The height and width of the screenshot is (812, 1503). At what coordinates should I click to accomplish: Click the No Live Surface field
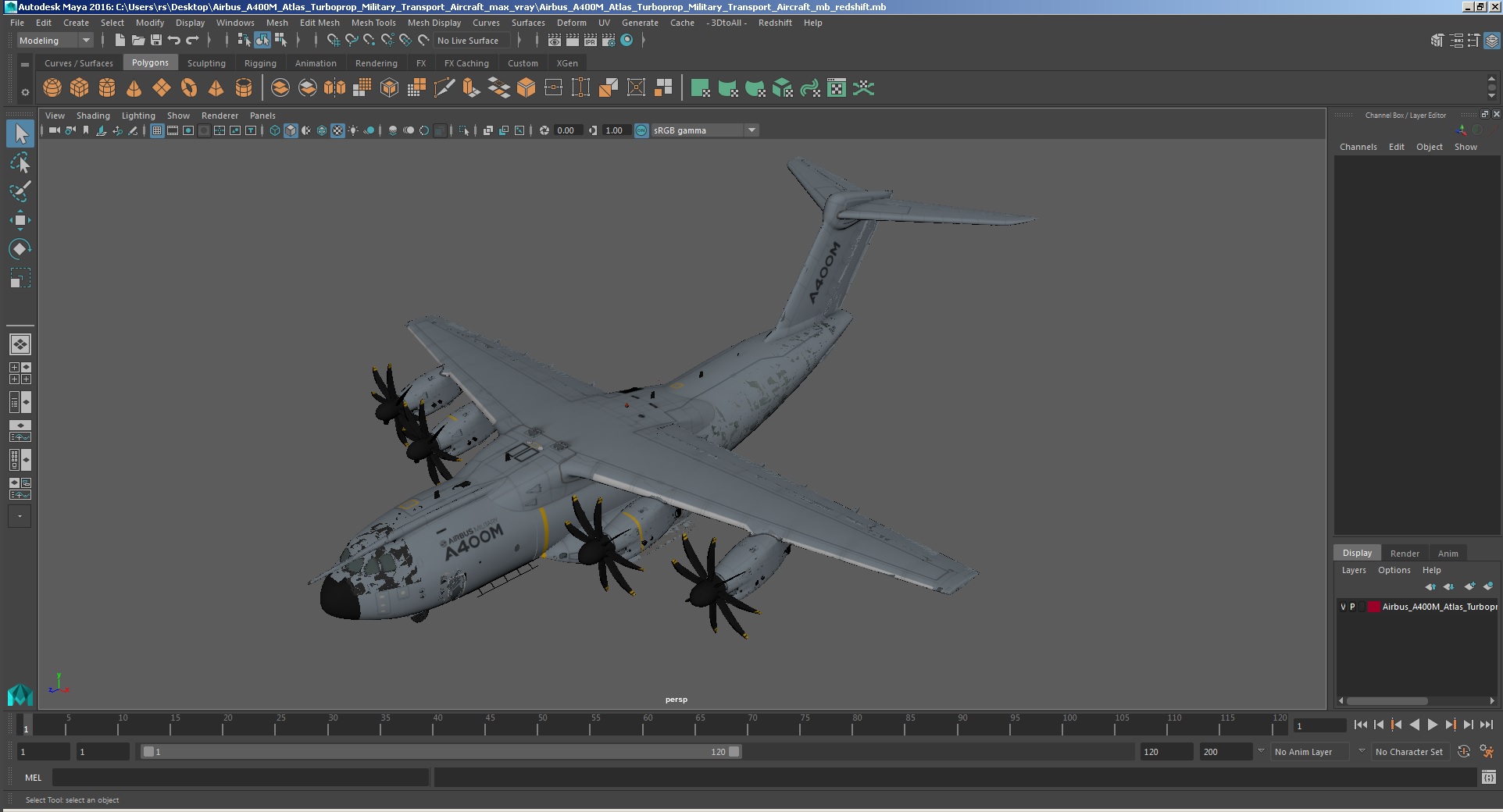click(471, 41)
